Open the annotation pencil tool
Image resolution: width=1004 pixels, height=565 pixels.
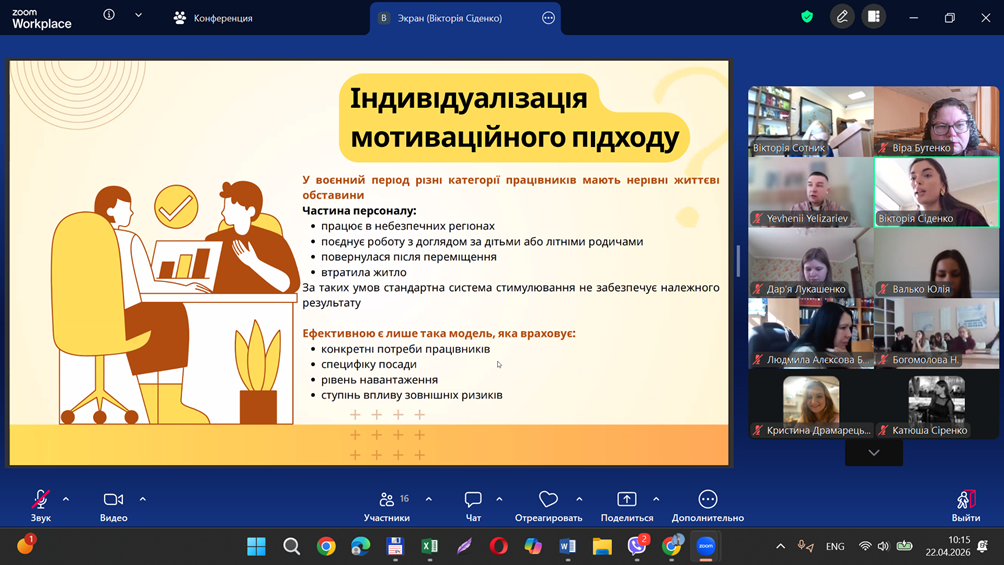[x=842, y=17]
